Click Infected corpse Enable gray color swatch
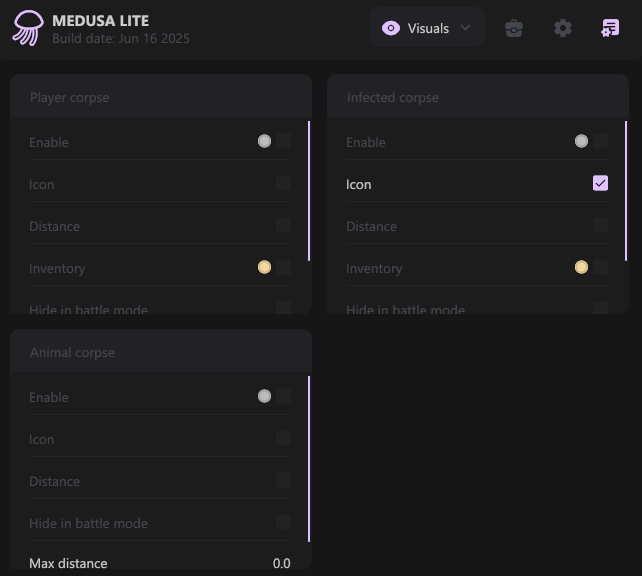Viewport: 642px width, 576px height. click(x=581, y=142)
